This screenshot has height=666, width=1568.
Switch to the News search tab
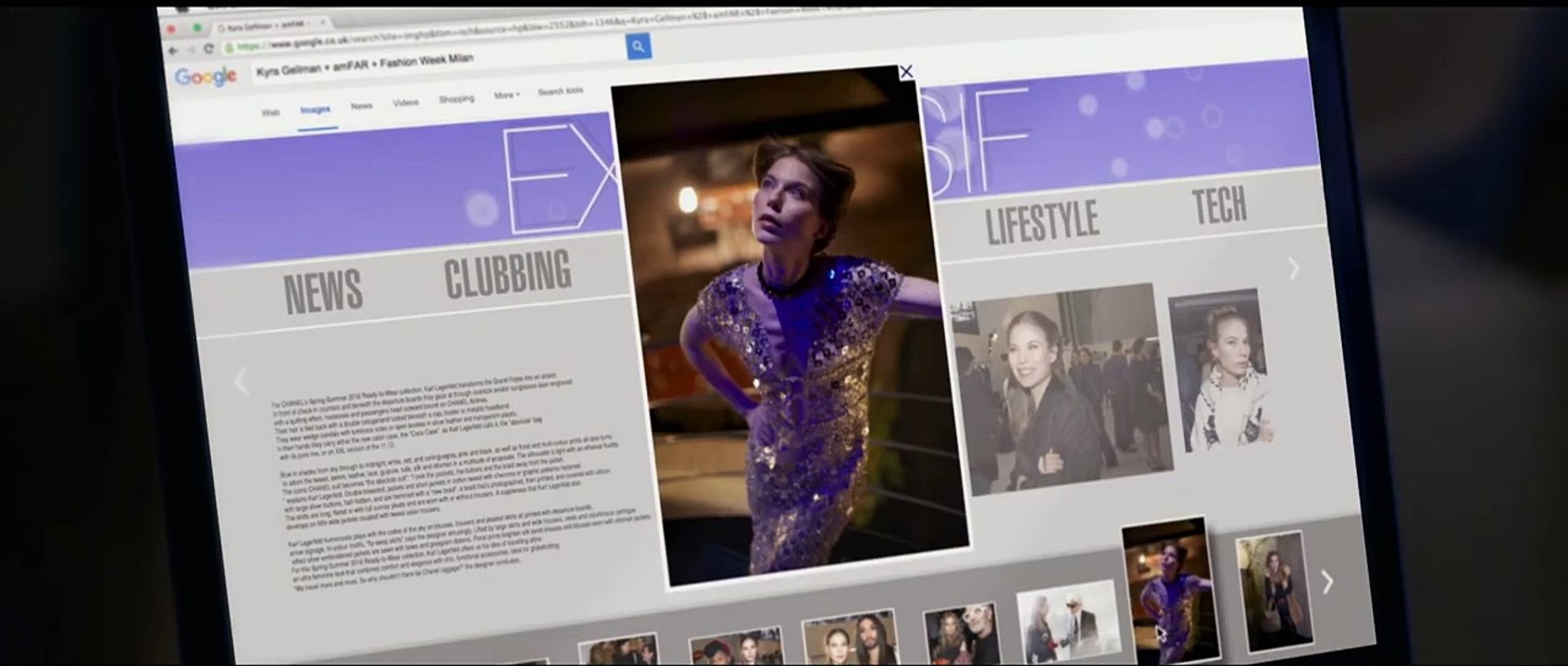point(361,106)
